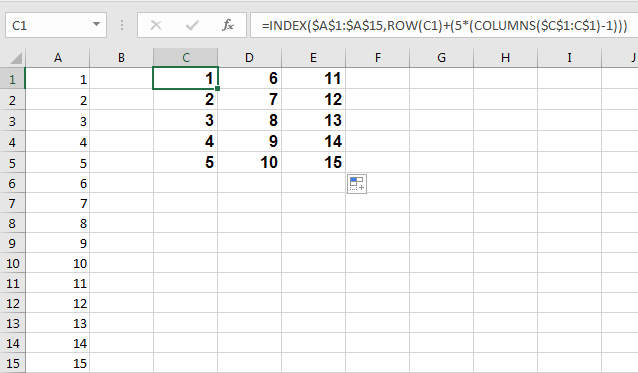638x373 pixels.
Task: Select row 7 header
Action: click(x=12, y=203)
